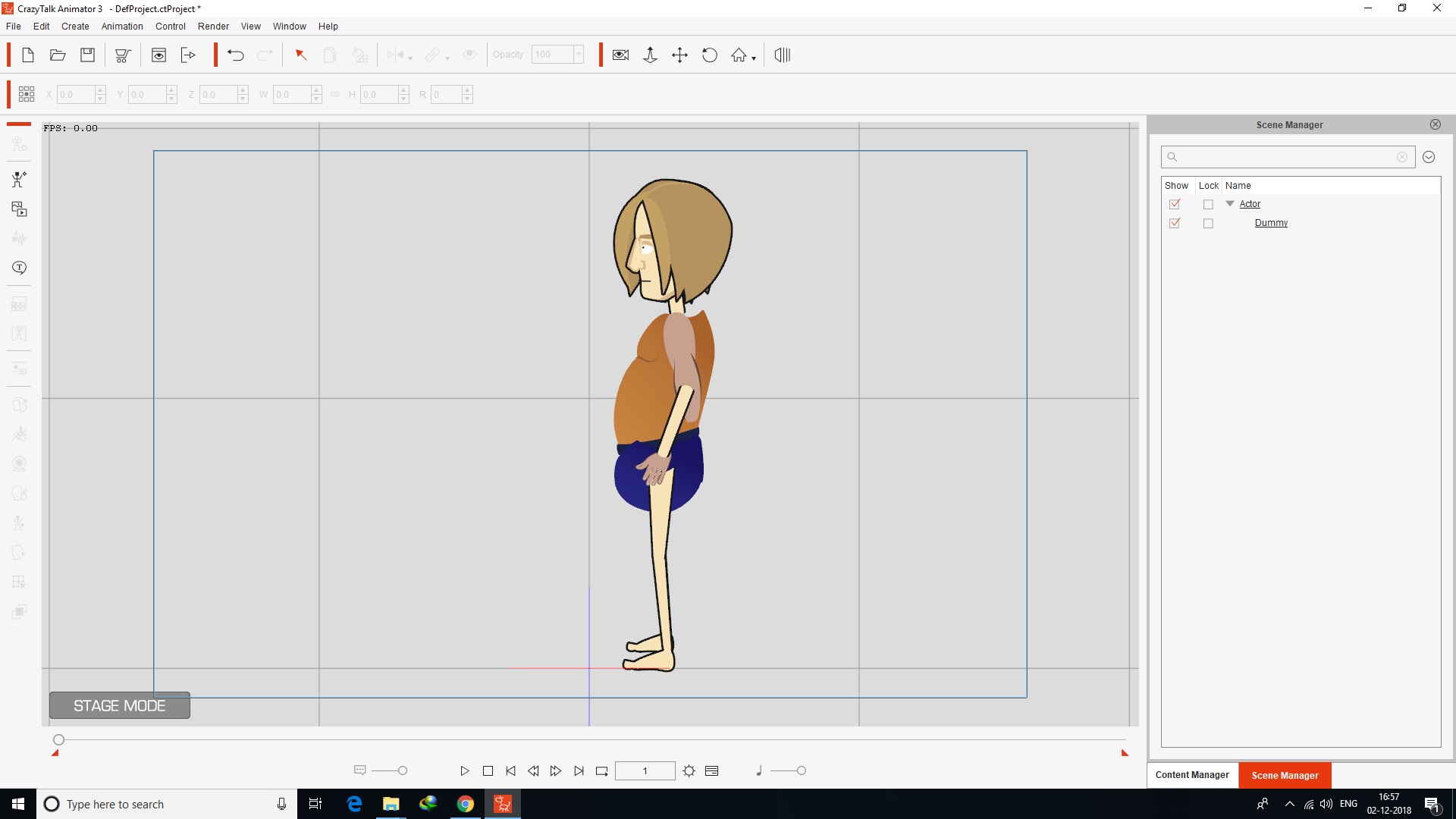Viewport: 1456px width, 819px height.
Task: Click the mini caption icon near the playback bar
Action: click(x=360, y=770)
